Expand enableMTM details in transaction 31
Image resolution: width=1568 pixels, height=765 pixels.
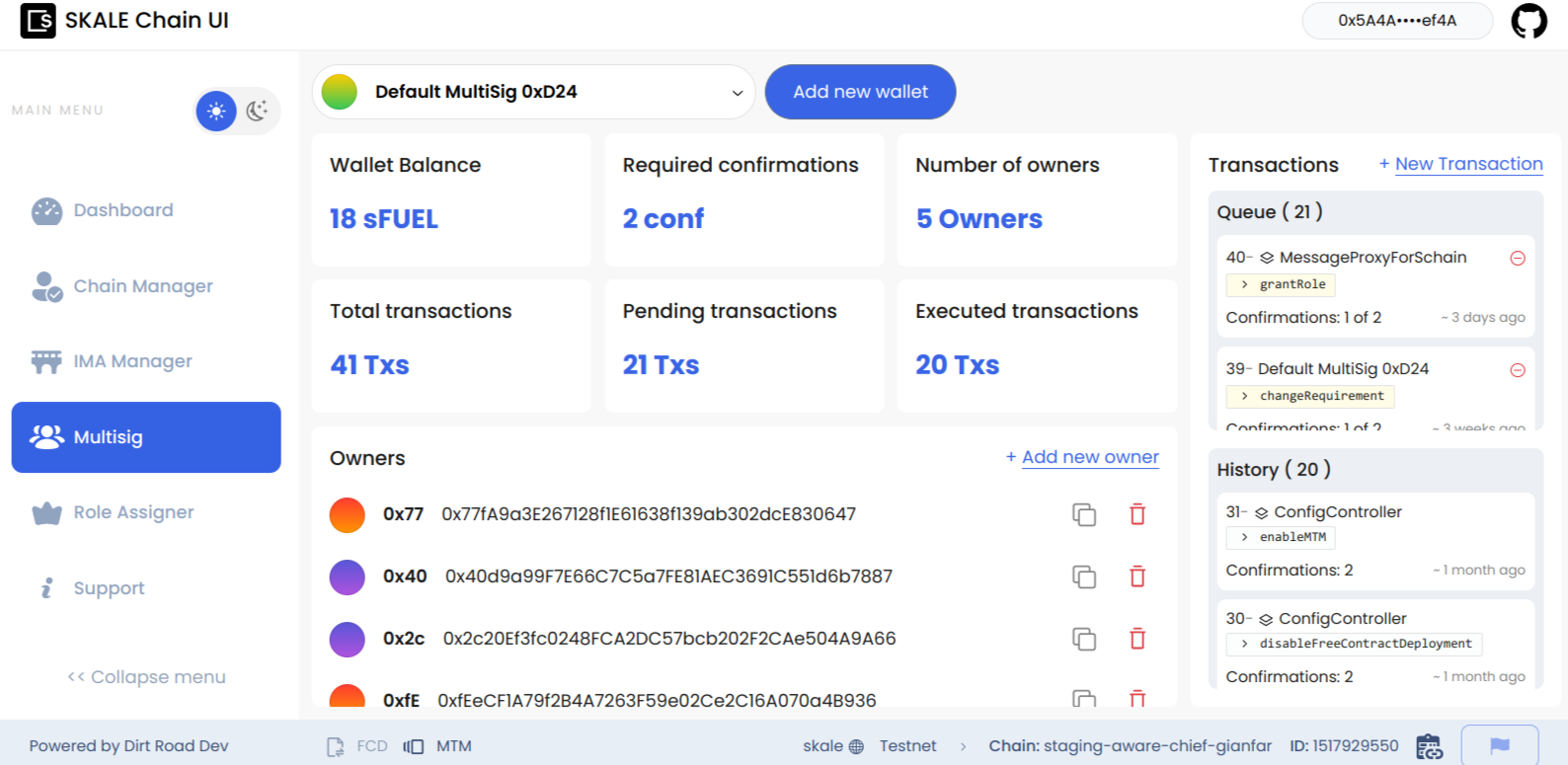coord(1281,537)
